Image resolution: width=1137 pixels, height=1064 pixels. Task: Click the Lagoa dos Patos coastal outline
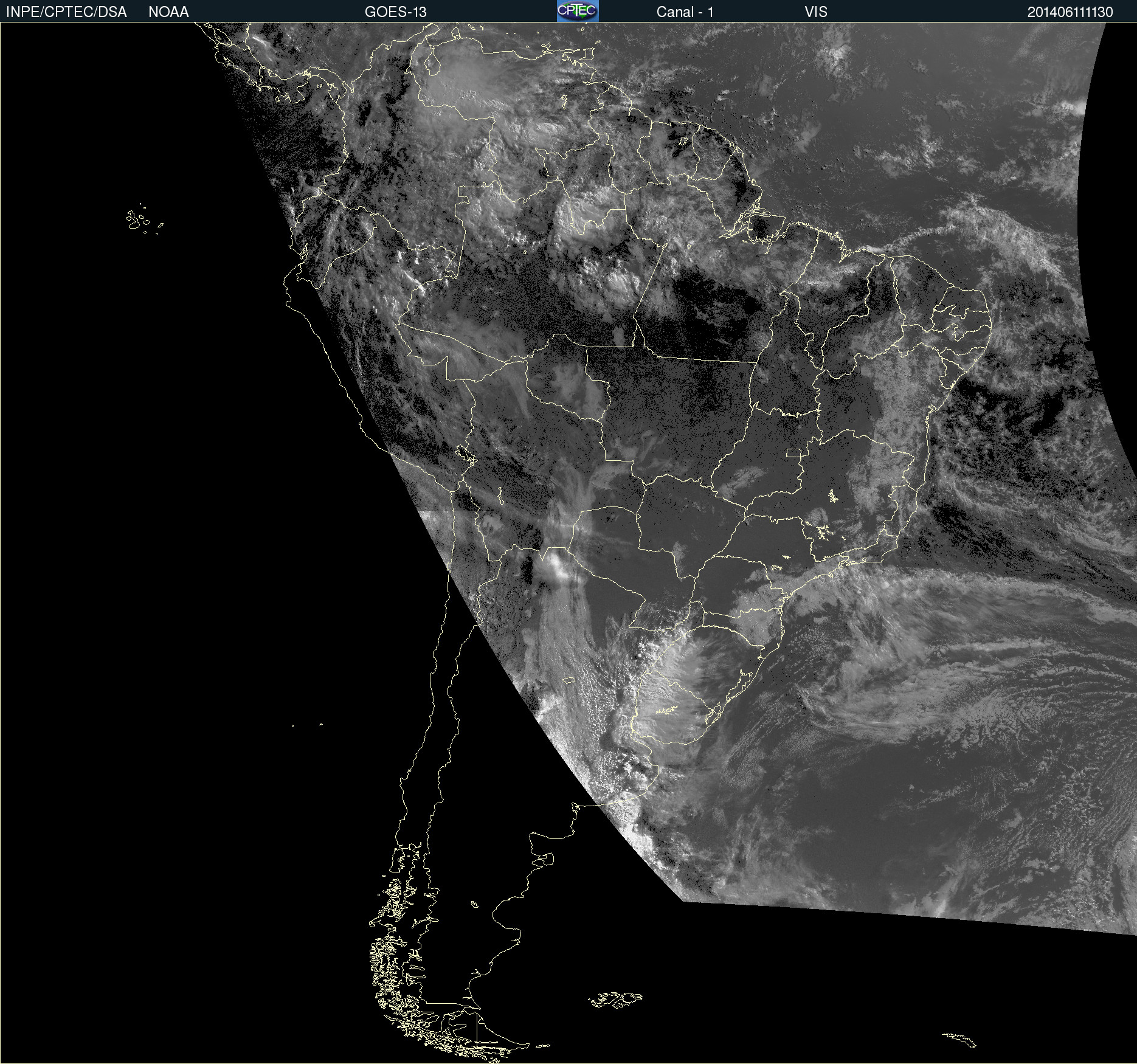(739, 685)
